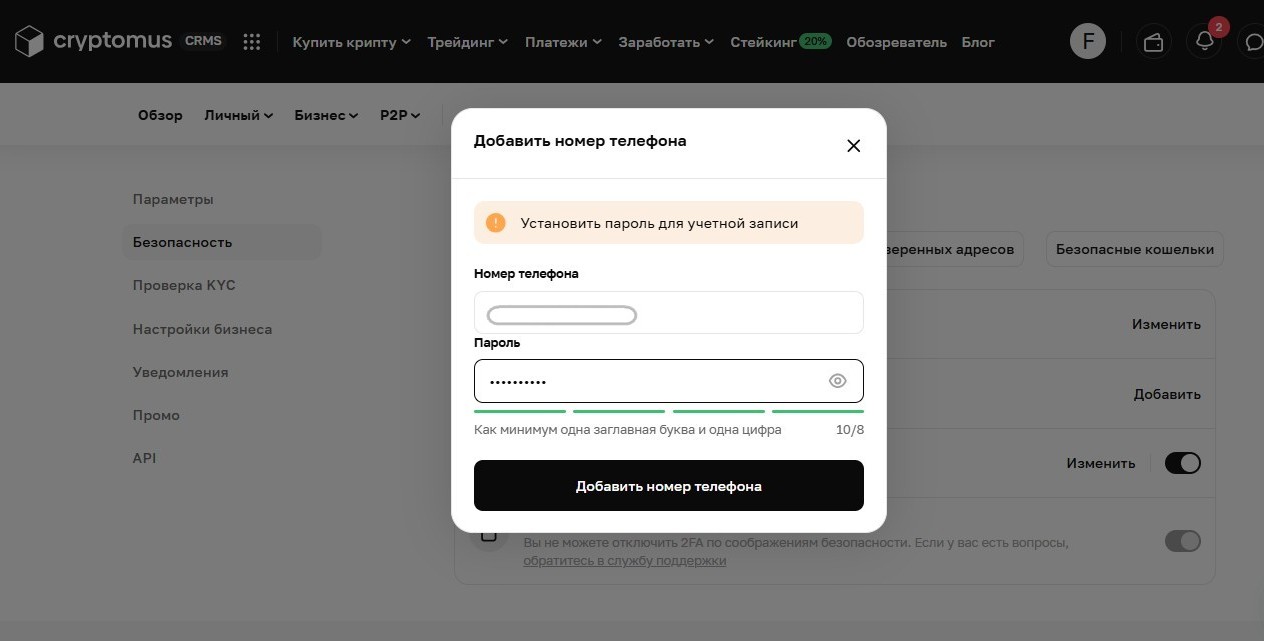Viewport: 1264px width, 641px height.
Task: Expand the Трейдинг menu
Action: coord(467,42)
